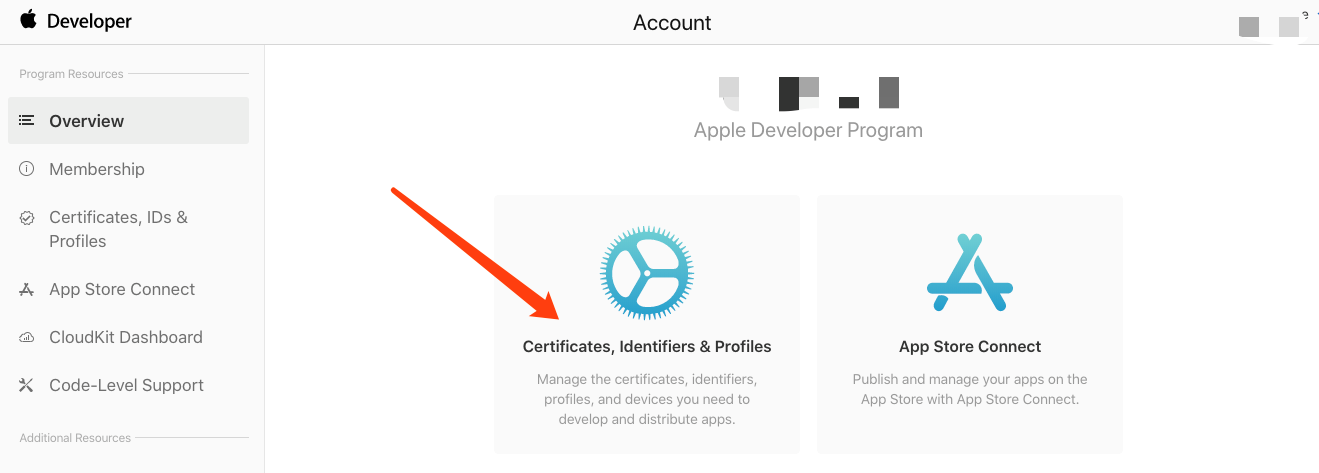
Task: Open CloudKit Dashboard sidebar entry
Action: point(128,337)
